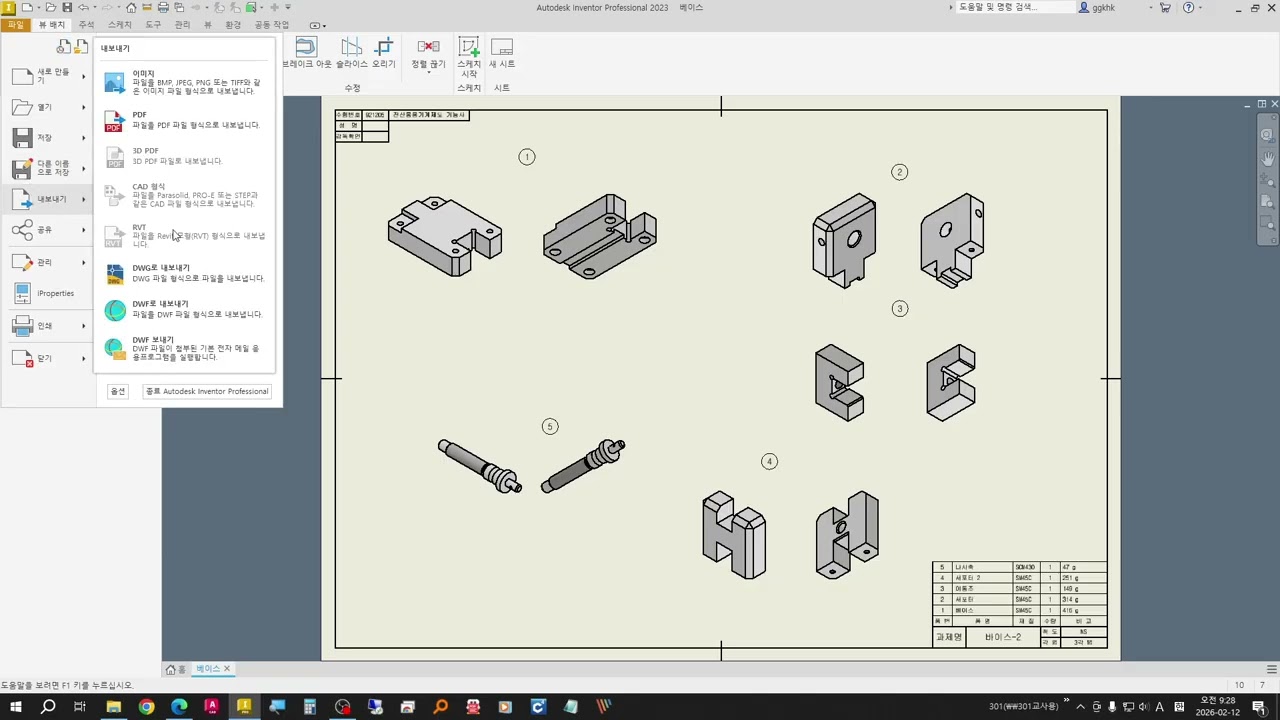
Task: Open Microsoft Edge from the taskbar
Action: [x=179, y=707]
